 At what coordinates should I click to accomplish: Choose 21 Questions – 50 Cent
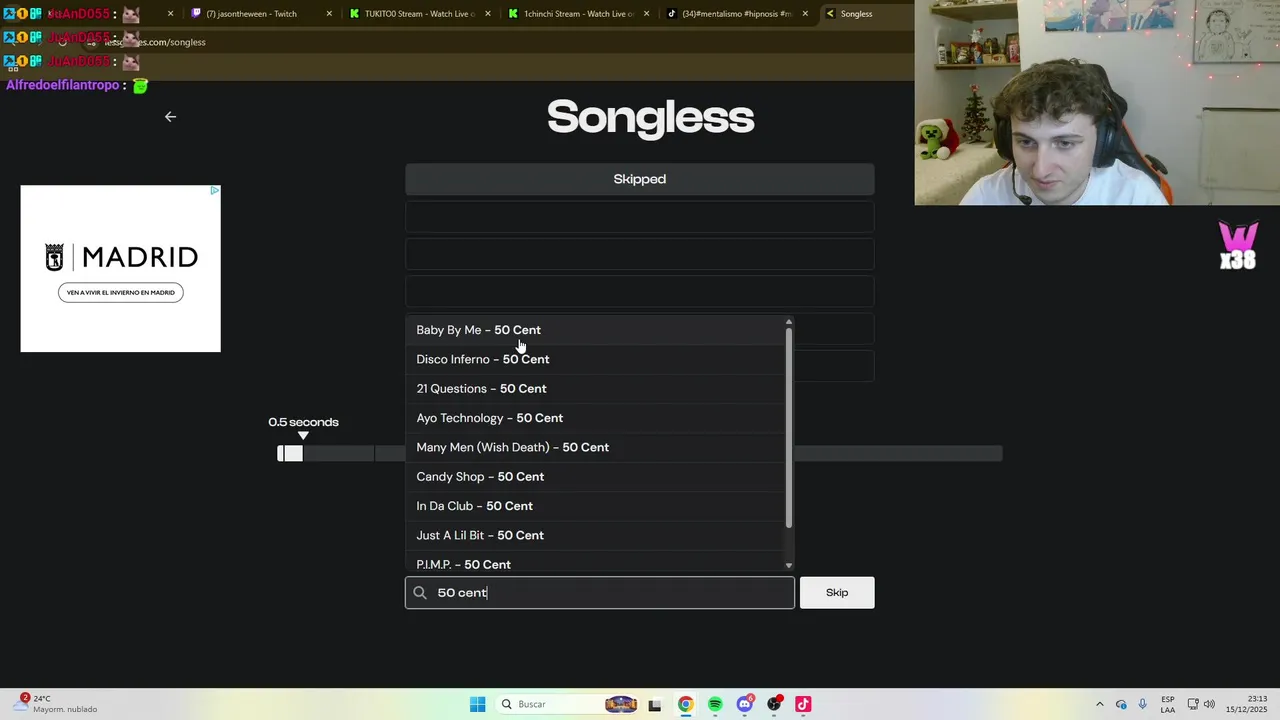[595, 389]
